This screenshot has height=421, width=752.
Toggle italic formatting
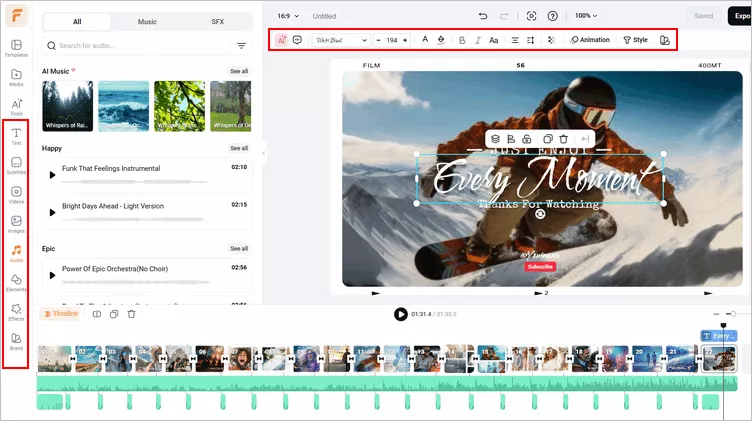478,40
